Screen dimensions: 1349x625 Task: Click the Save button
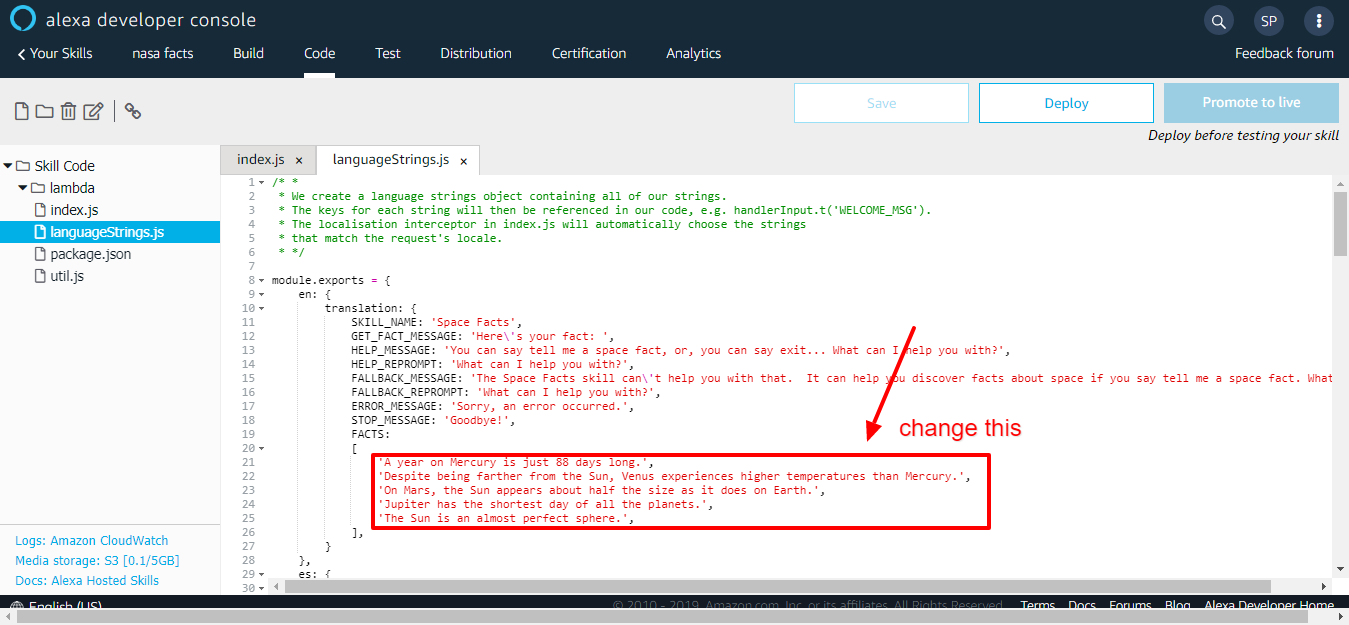(881, 103)
